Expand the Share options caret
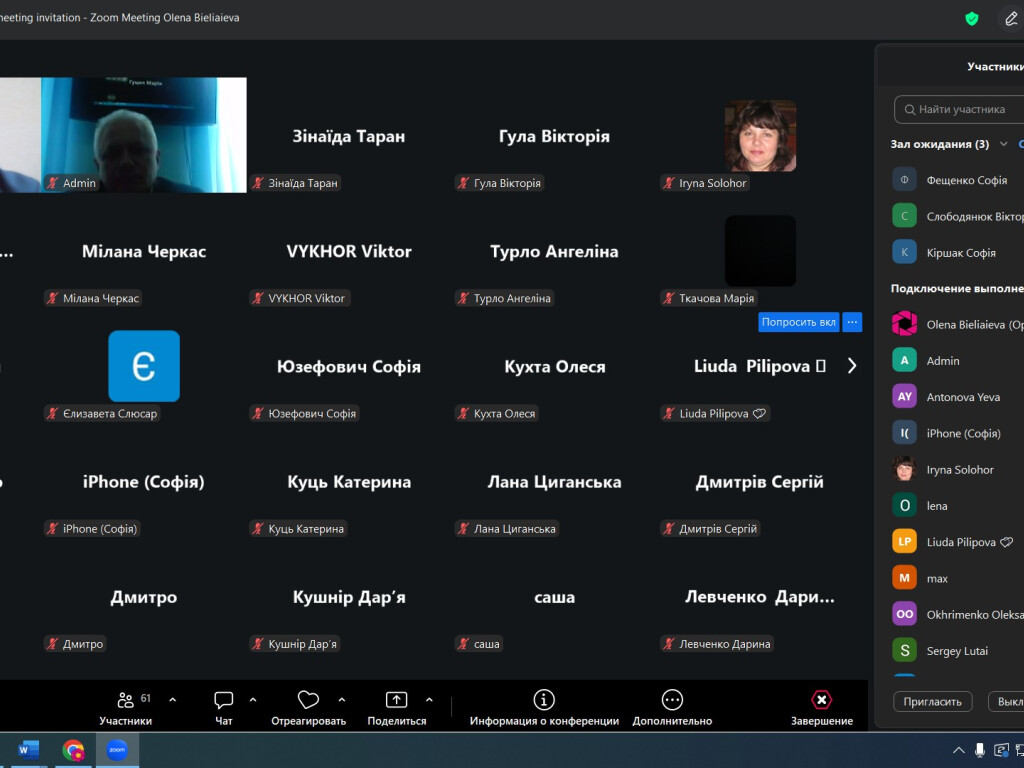 (x=429, y=699)
